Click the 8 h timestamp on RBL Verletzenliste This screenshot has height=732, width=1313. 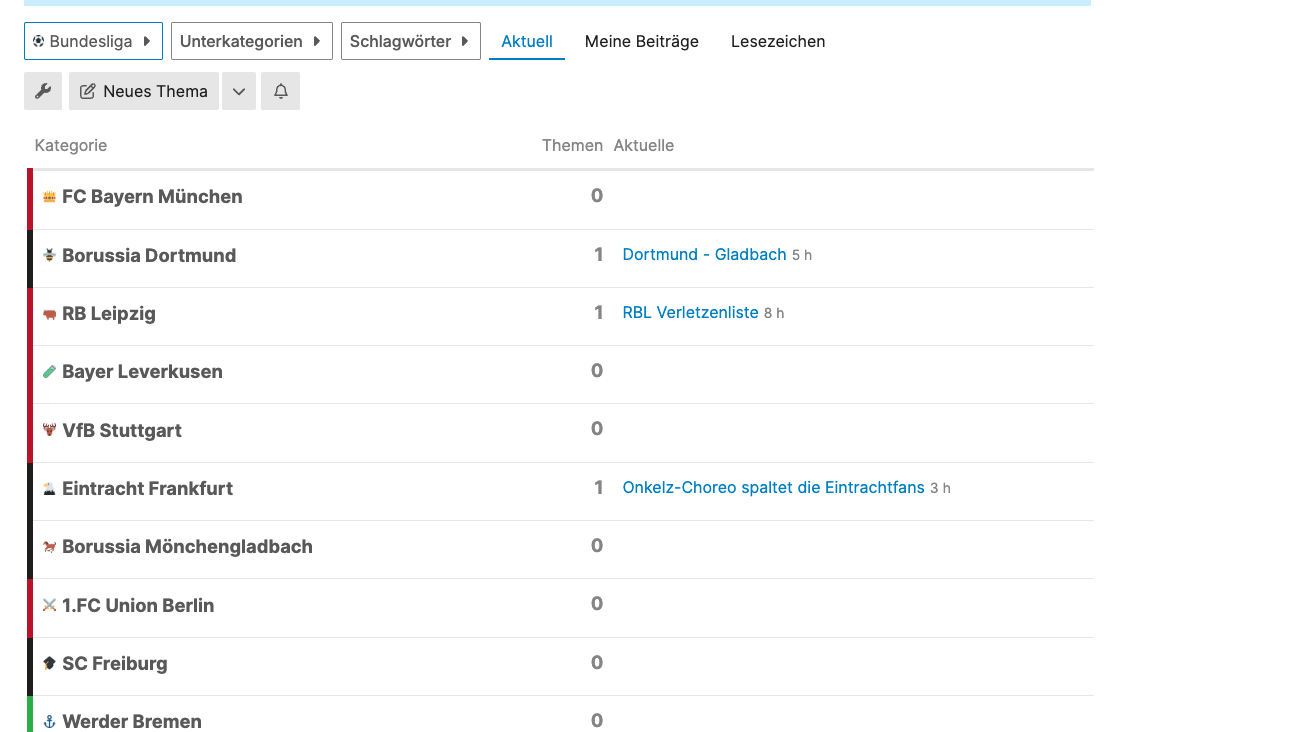[x=774, y=313]
